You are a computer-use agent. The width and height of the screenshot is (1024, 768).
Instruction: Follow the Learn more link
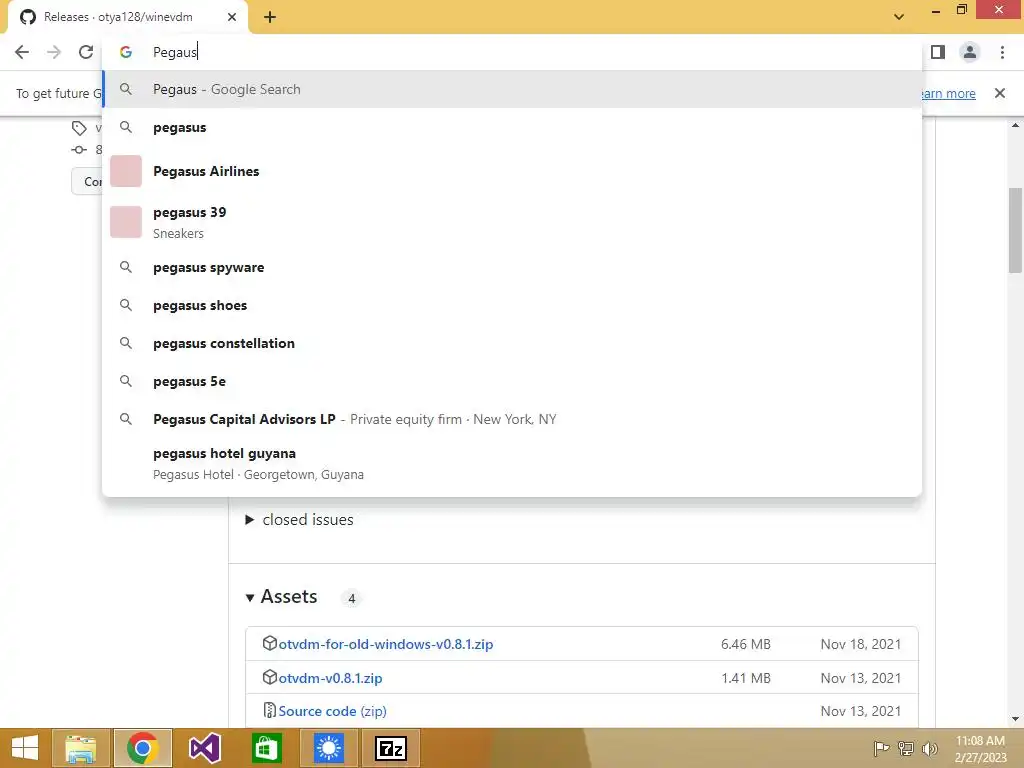click(948, 93)
